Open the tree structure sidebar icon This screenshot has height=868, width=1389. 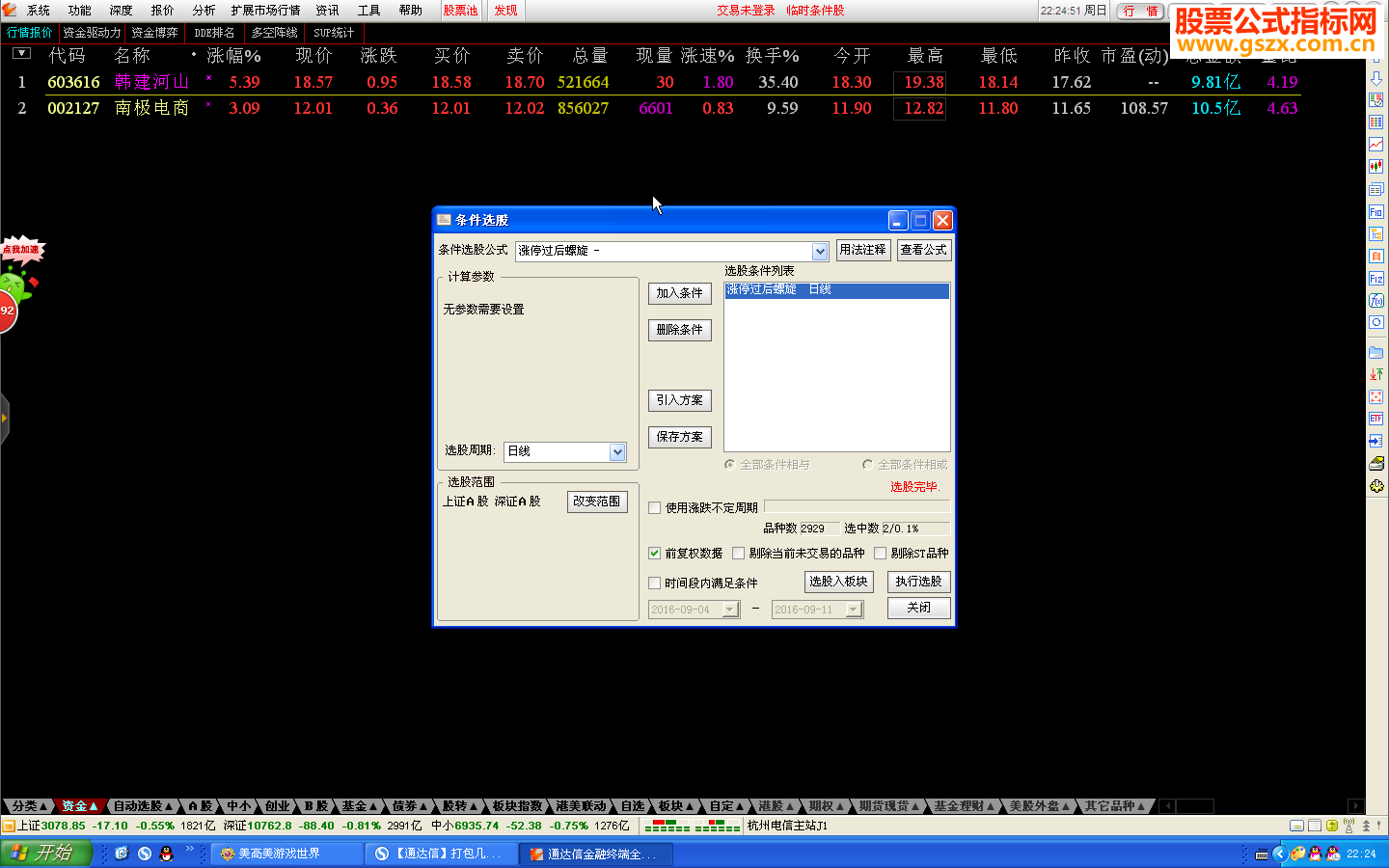coord(1376,233)
